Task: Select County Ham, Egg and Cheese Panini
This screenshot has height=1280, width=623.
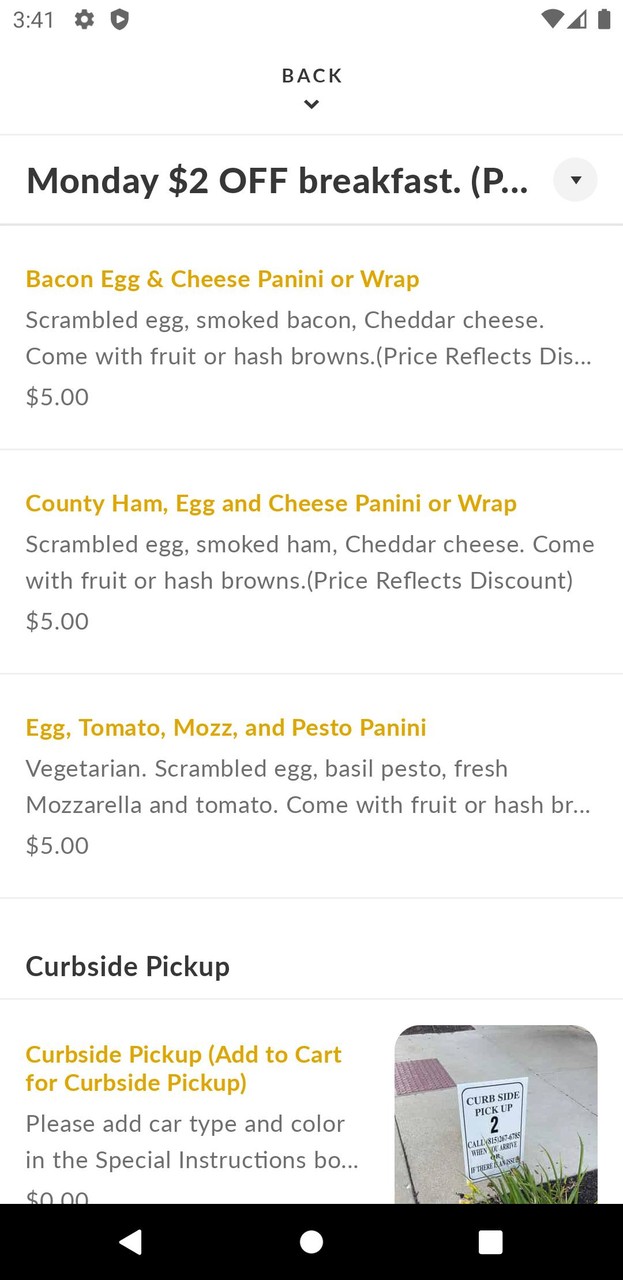Action: point(271,503)
